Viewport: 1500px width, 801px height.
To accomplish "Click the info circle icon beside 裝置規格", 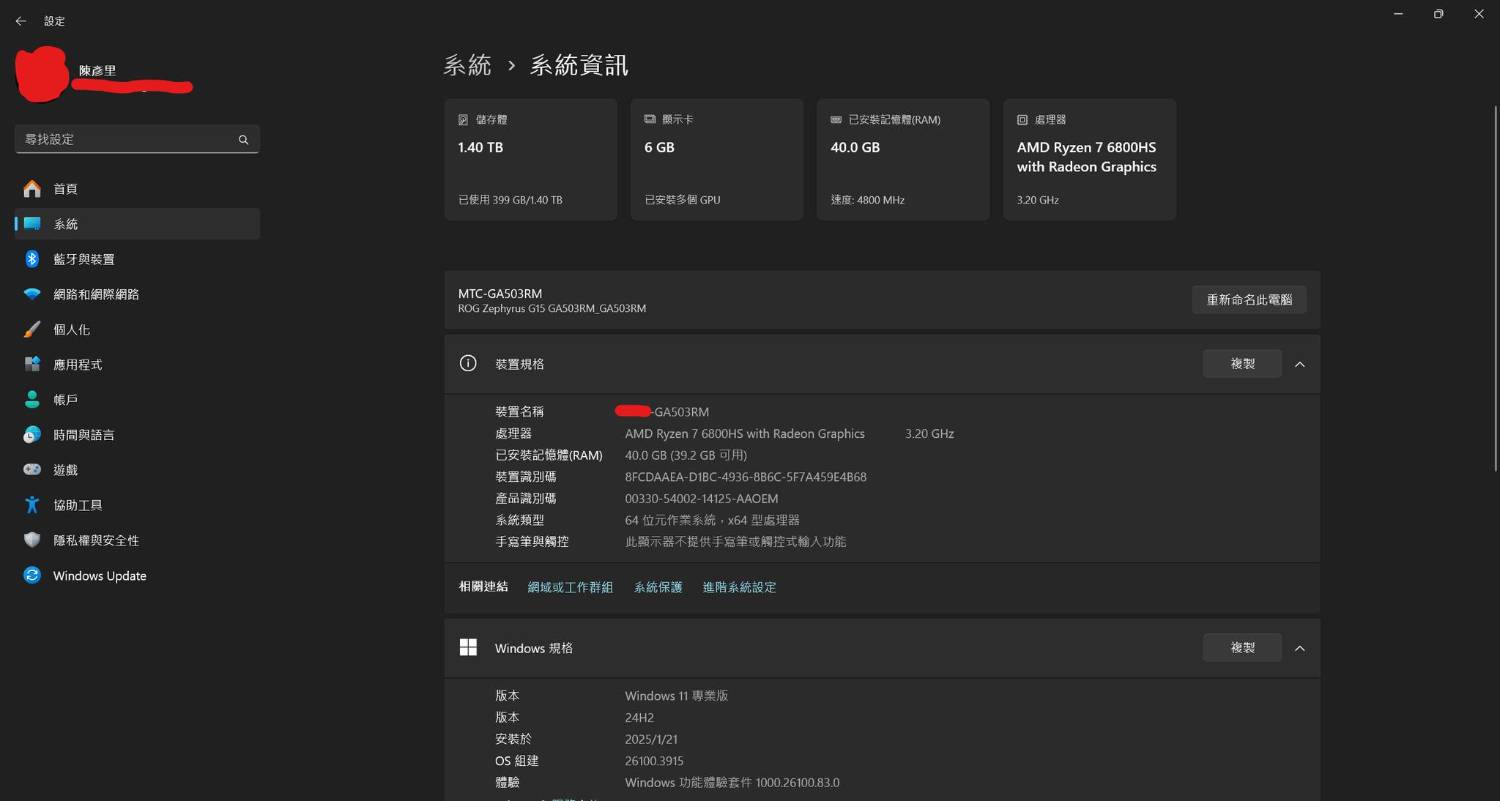I will (x=468, y=363).
